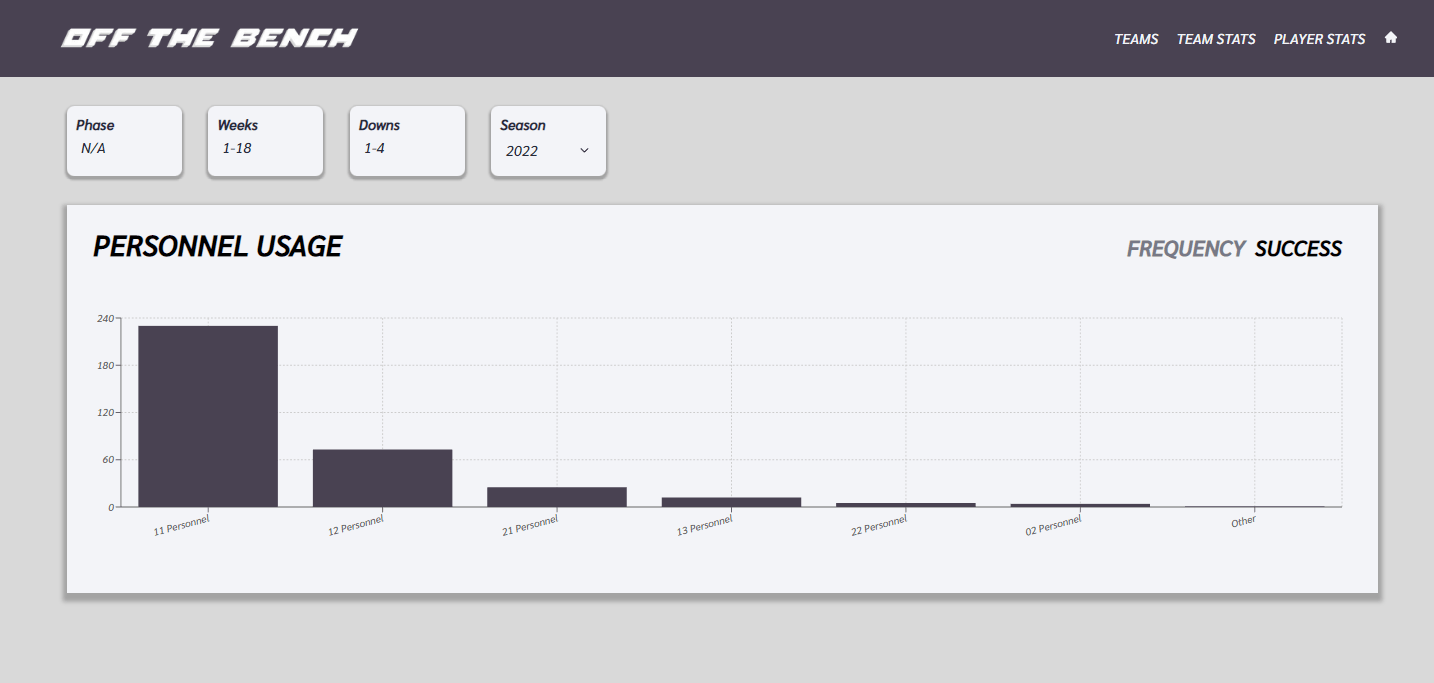Screen dimensions: 1434x683
Task: Click the N/A Phase value
Action: (93, 148)
